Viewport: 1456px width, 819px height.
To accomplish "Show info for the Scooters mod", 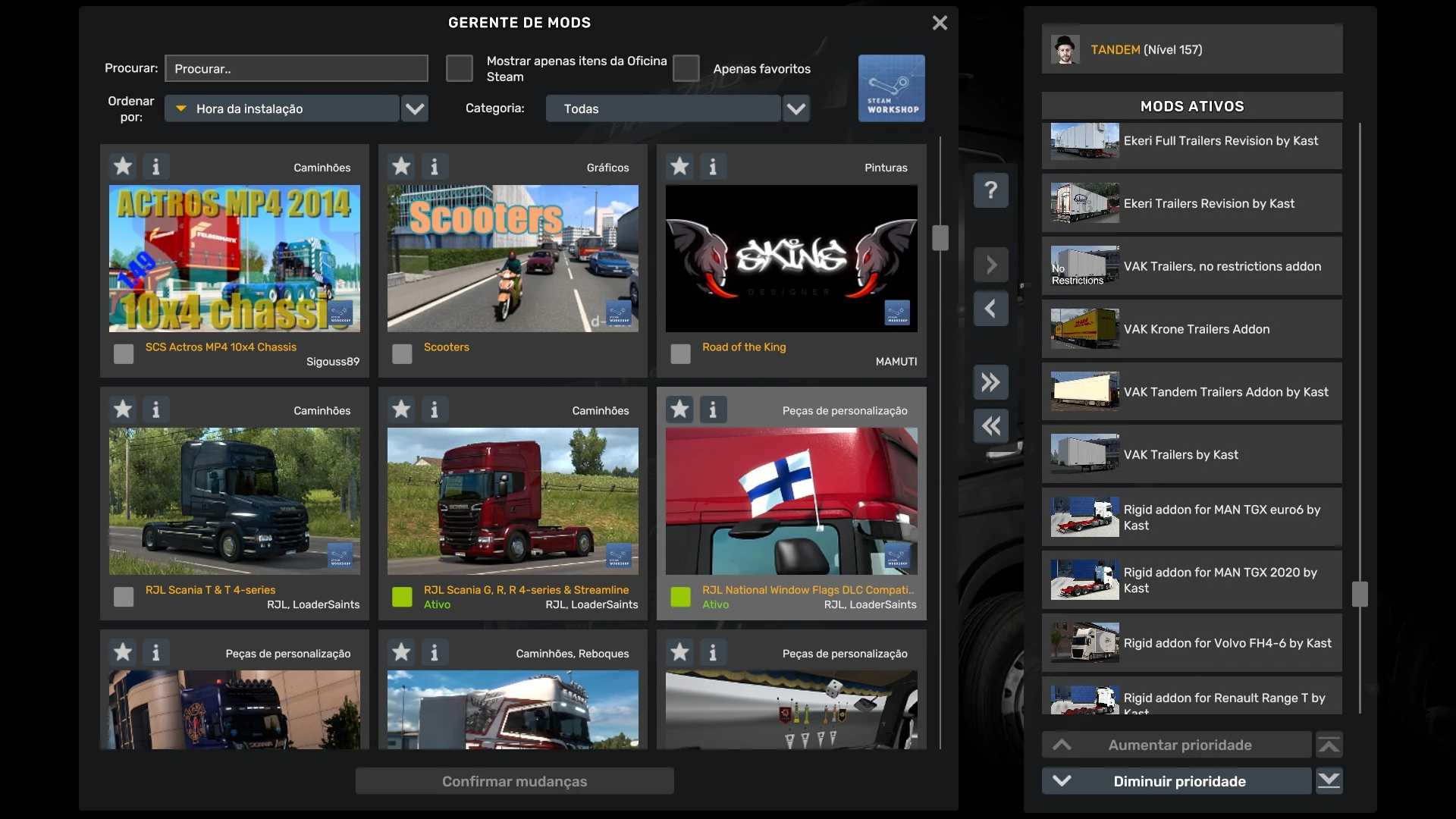I will [435, 166].
